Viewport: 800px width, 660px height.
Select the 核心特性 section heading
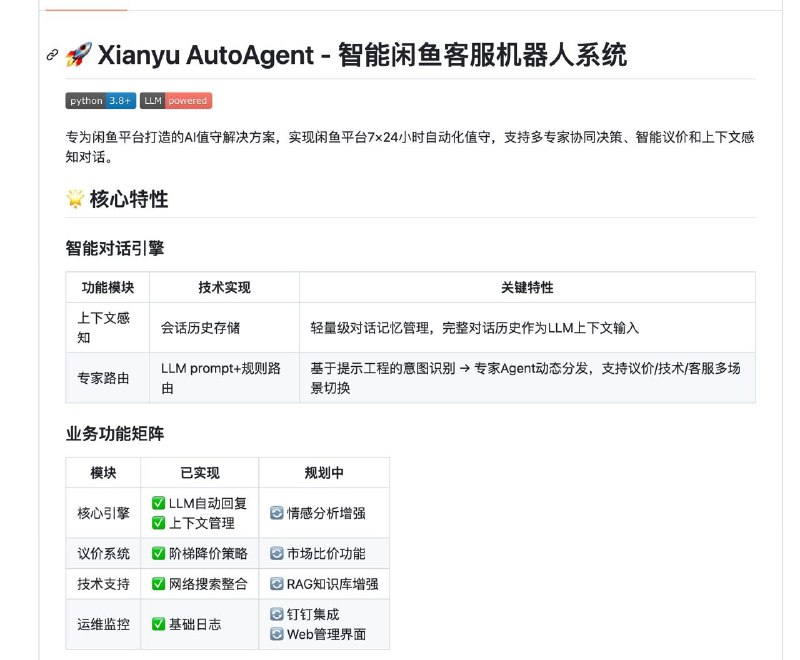tap(129, 199)
